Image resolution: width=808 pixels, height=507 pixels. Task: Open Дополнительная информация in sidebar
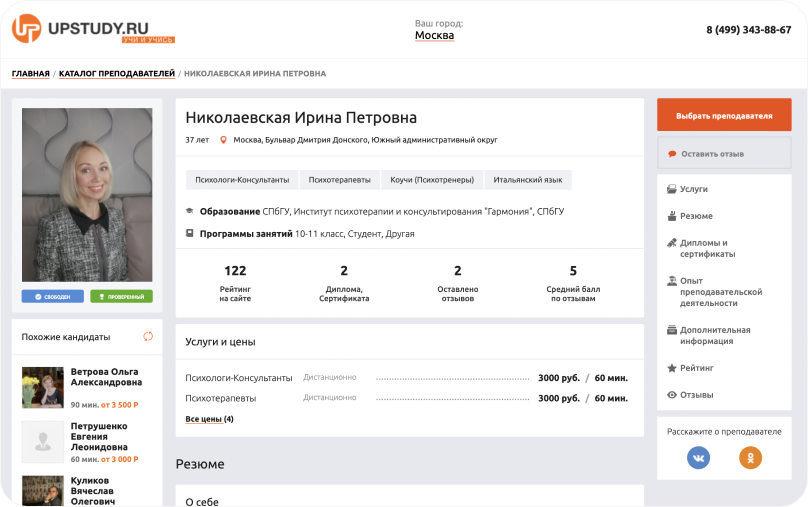pos(715,335)
